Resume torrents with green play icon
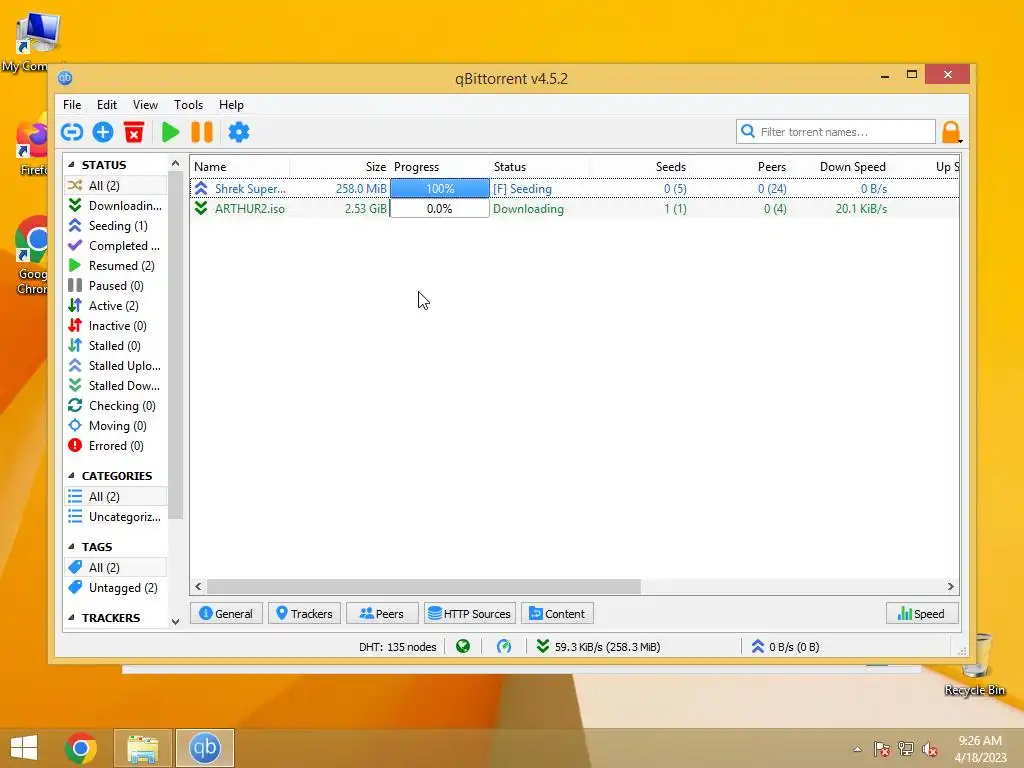This screenshot has height=768, width=1024. [x=170, y=133]
